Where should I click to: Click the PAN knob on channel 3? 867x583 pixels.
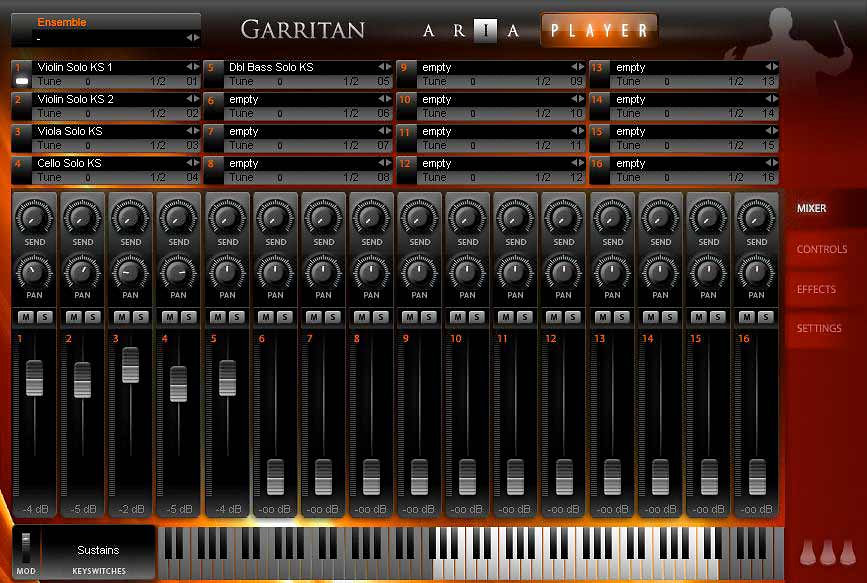point(130,271)
